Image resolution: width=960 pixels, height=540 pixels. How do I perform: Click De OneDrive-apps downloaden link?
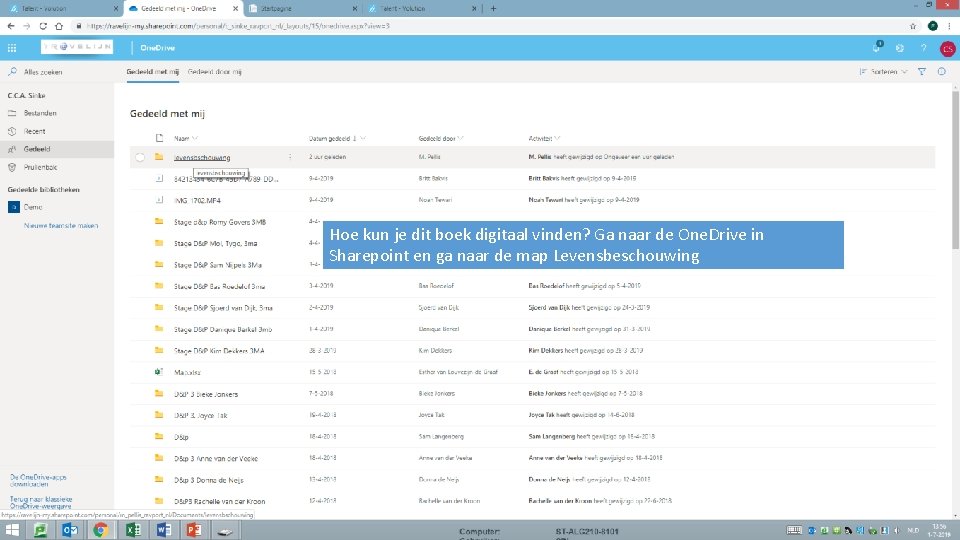point(38,480)
